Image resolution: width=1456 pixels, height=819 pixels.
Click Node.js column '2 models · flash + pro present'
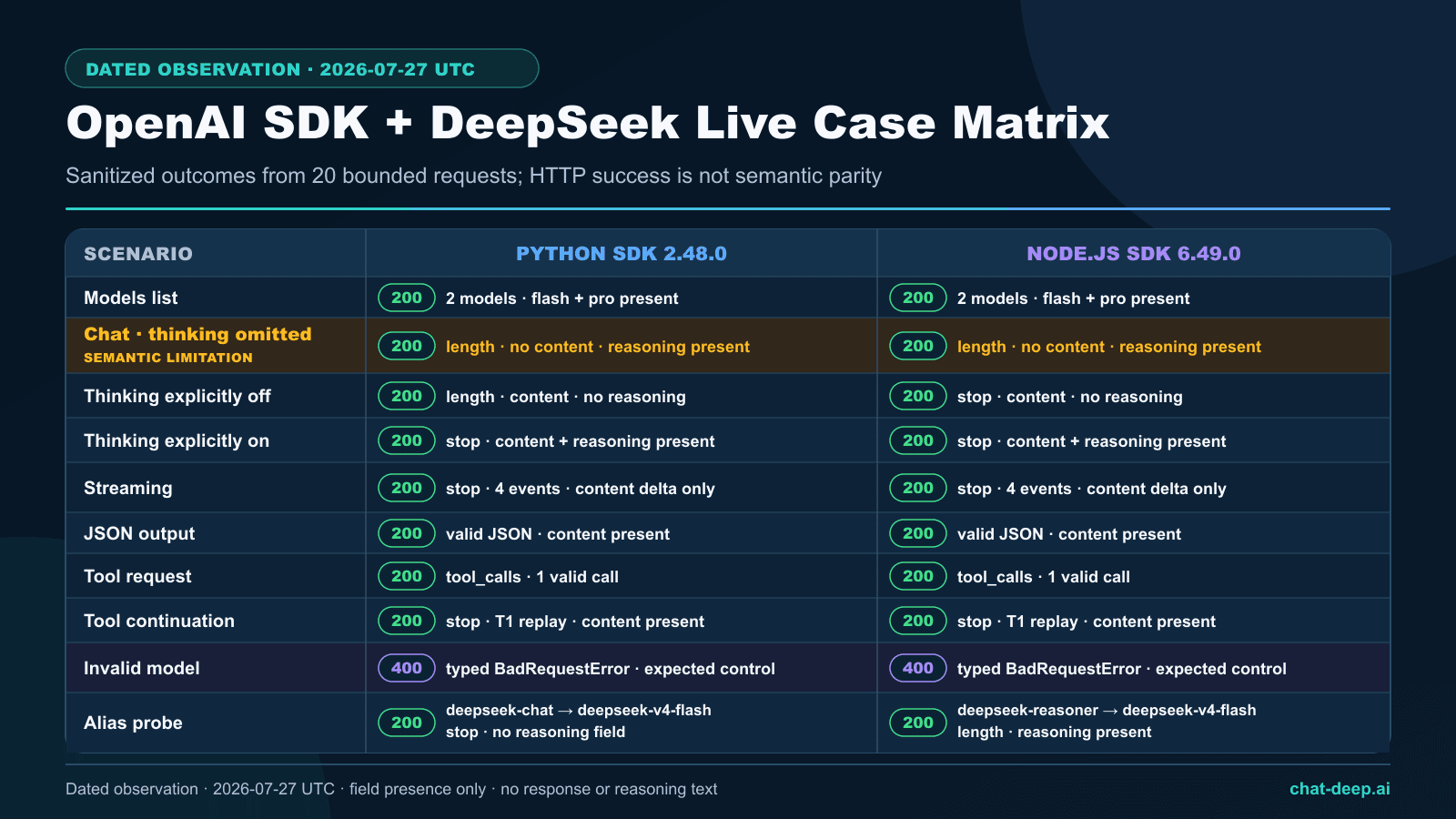(x=1073, y=298)
